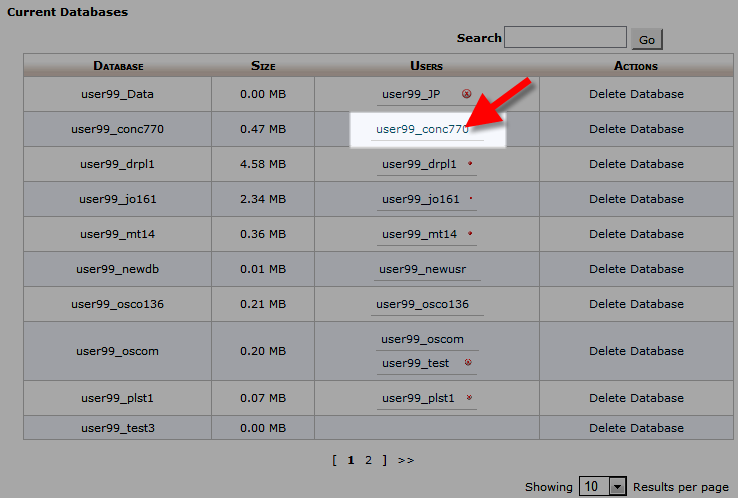Screen dimensions: 738x498
Task: Go to page 2 of databases
Action: tap(368, 460)
